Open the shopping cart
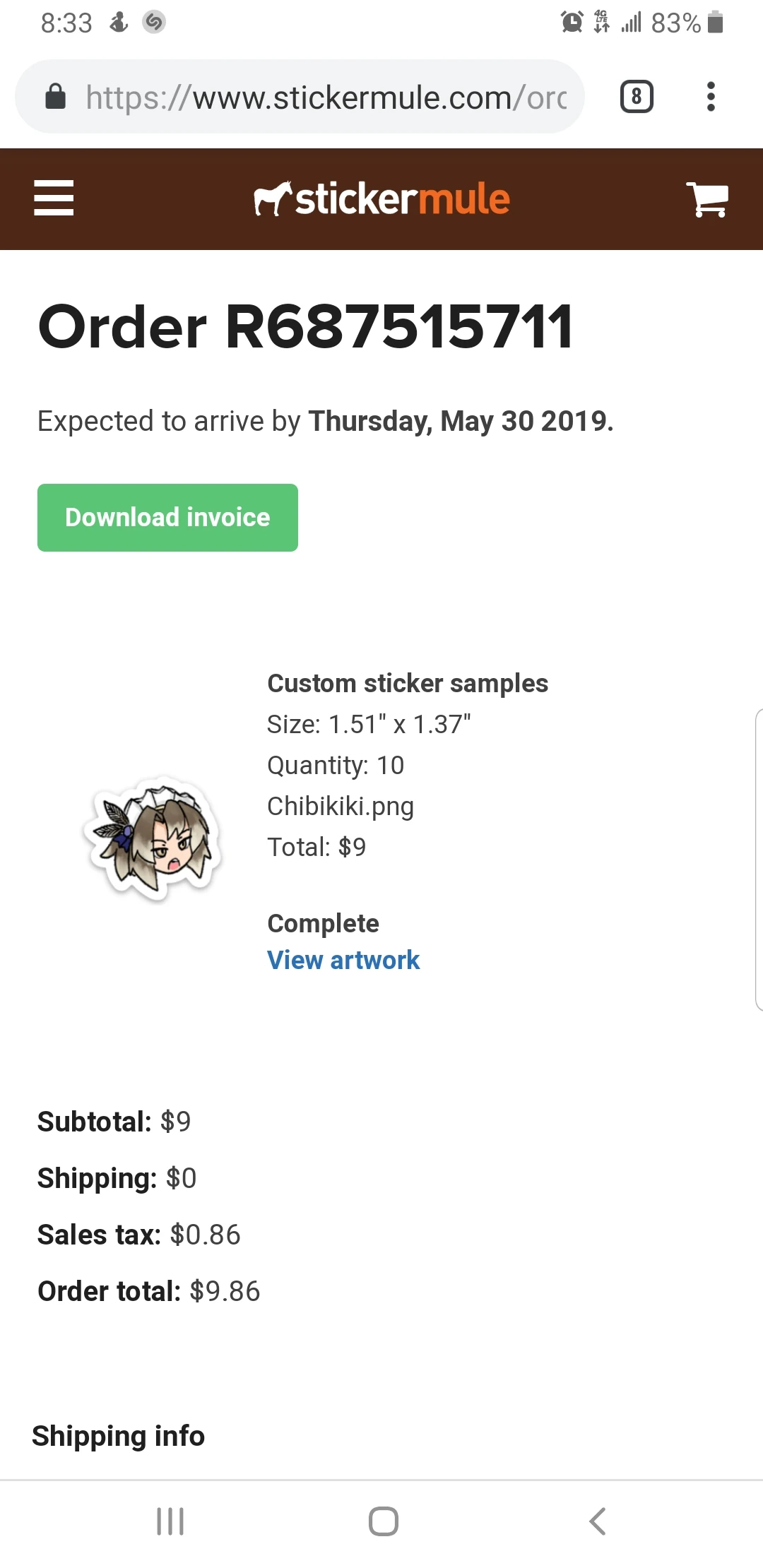 707,199
